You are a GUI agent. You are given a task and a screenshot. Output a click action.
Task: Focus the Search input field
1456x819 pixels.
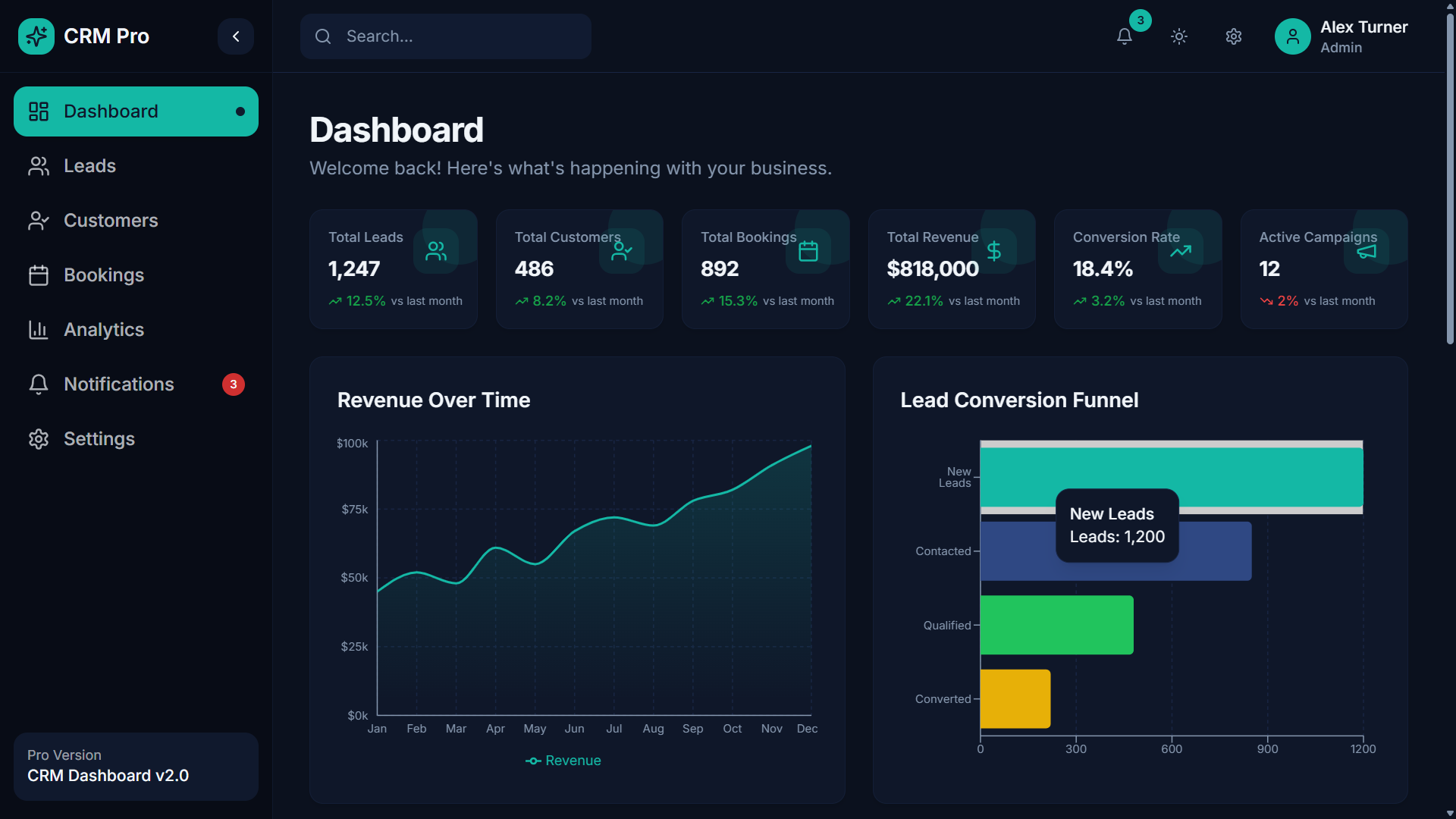click(446, 36)
